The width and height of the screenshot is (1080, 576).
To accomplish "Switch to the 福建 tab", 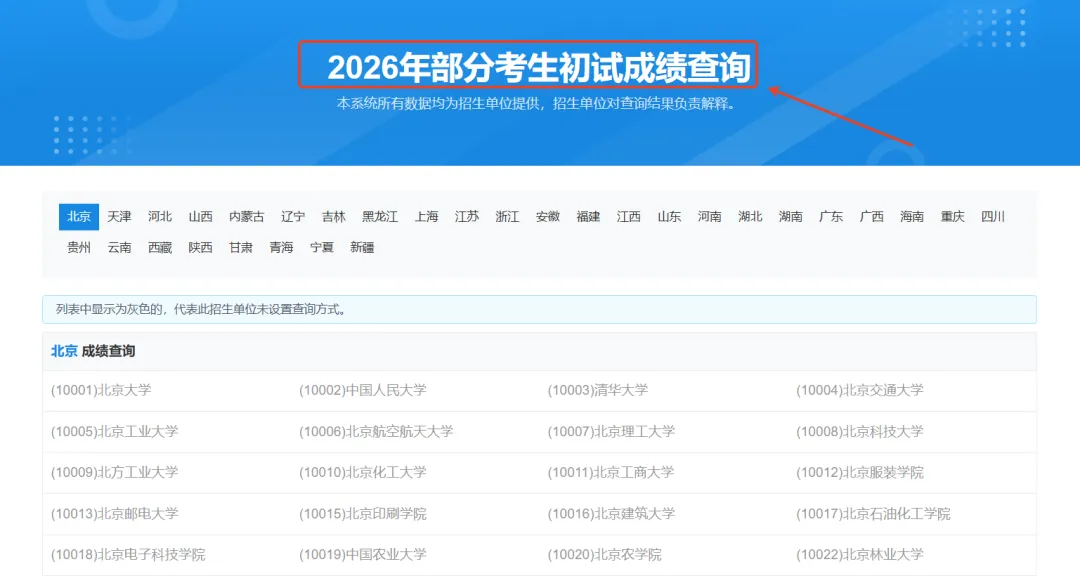I will pyautogui.click(x=588, y=216).
